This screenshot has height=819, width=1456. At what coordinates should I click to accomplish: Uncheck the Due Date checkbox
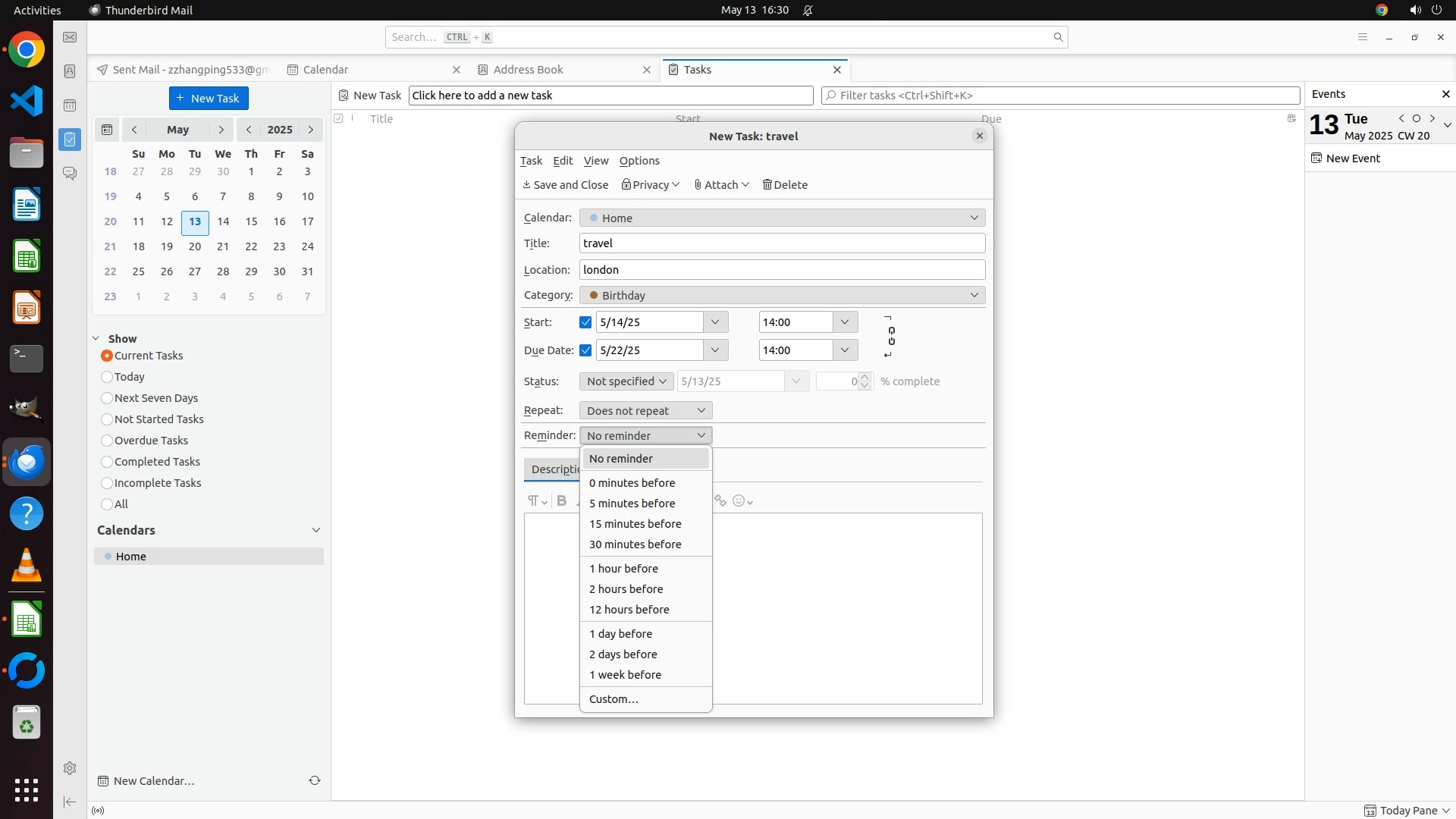(x=585, y=350)
